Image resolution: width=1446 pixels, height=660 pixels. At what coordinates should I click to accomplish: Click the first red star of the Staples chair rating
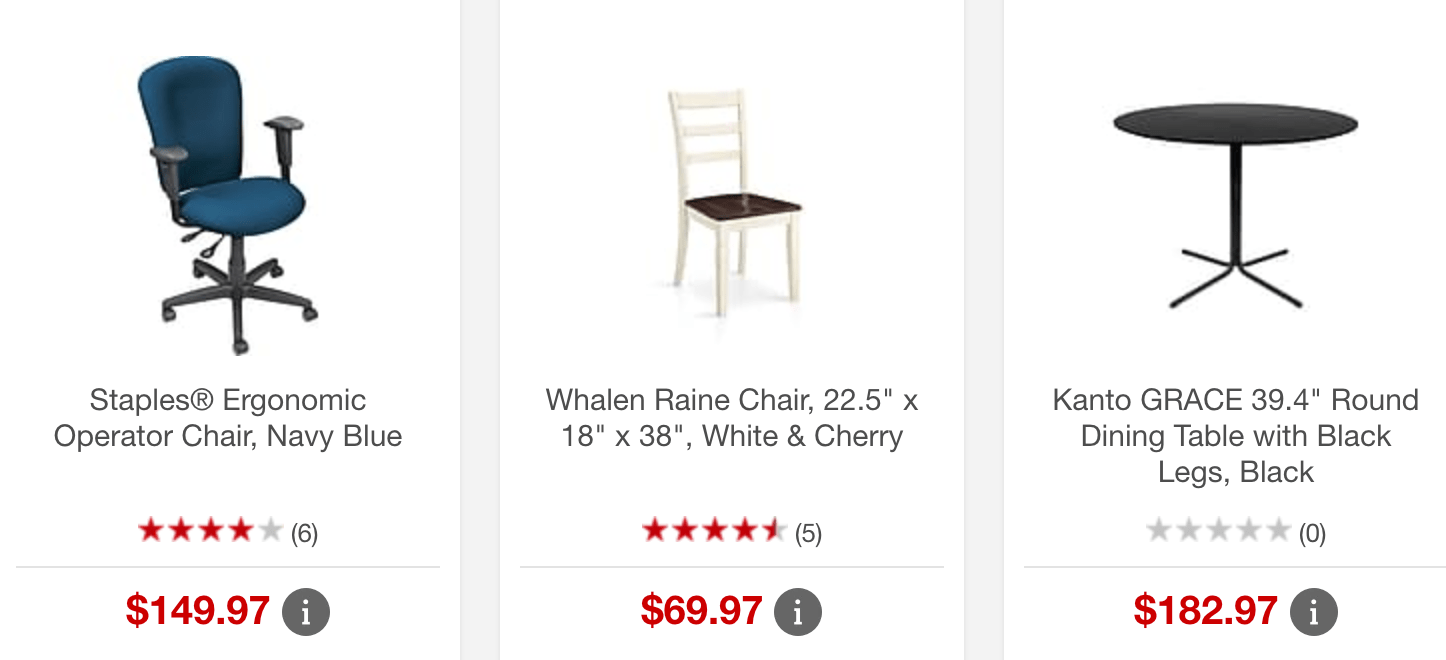pos(151,531)
